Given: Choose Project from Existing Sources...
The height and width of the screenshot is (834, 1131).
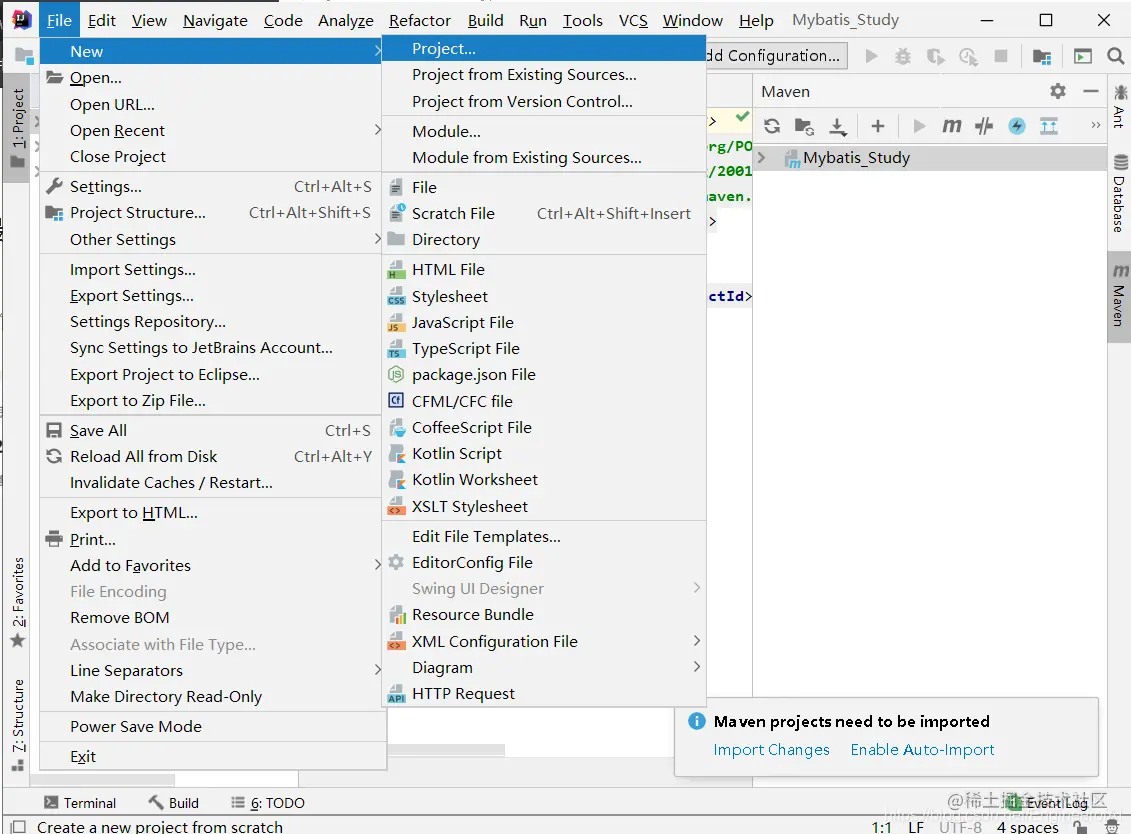Looking at the screenshot, I should coord(544,74).
